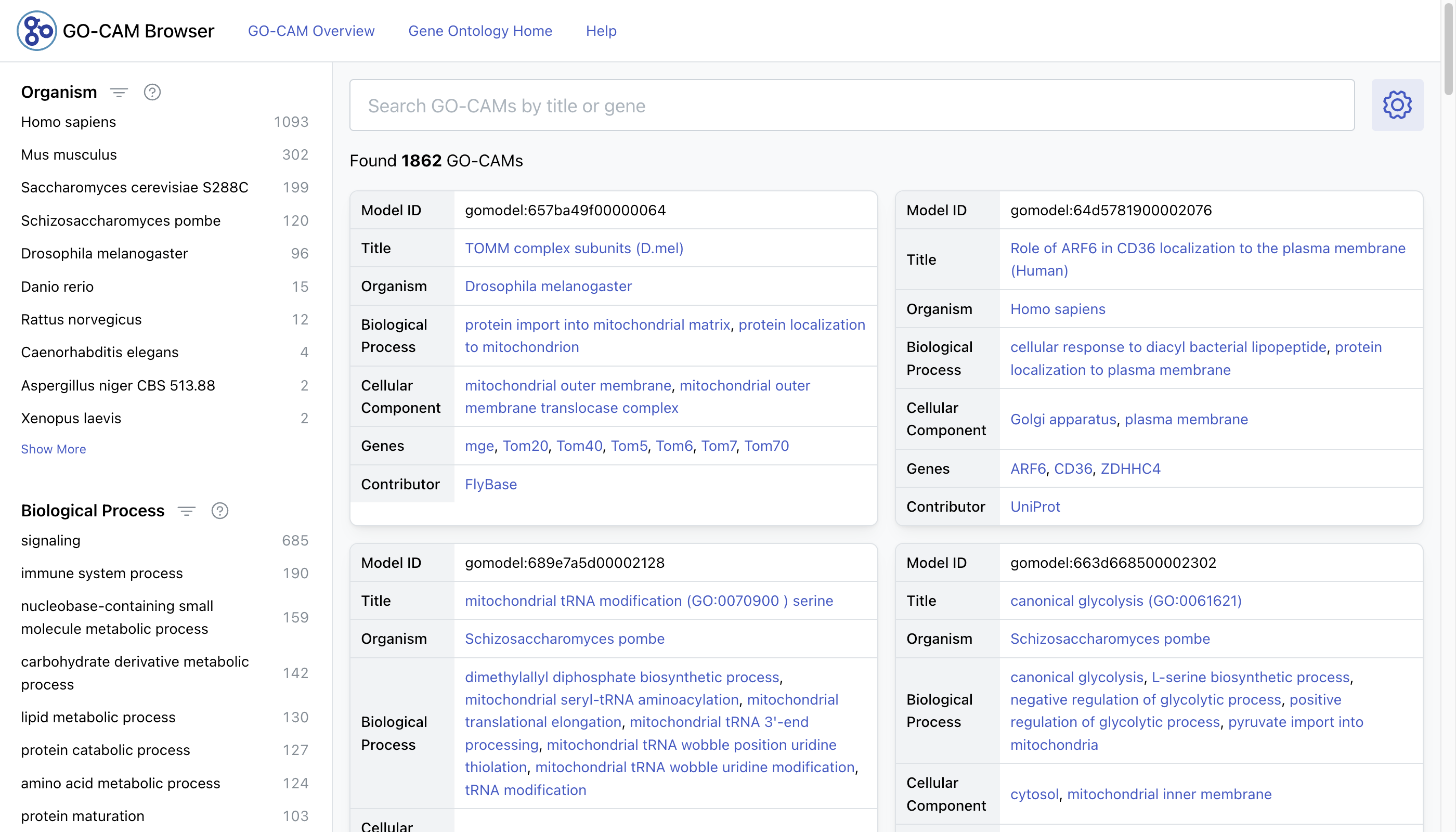1456x832 pixels.
Task: Open the settings gear next to search
Action: pos(1397,105)
